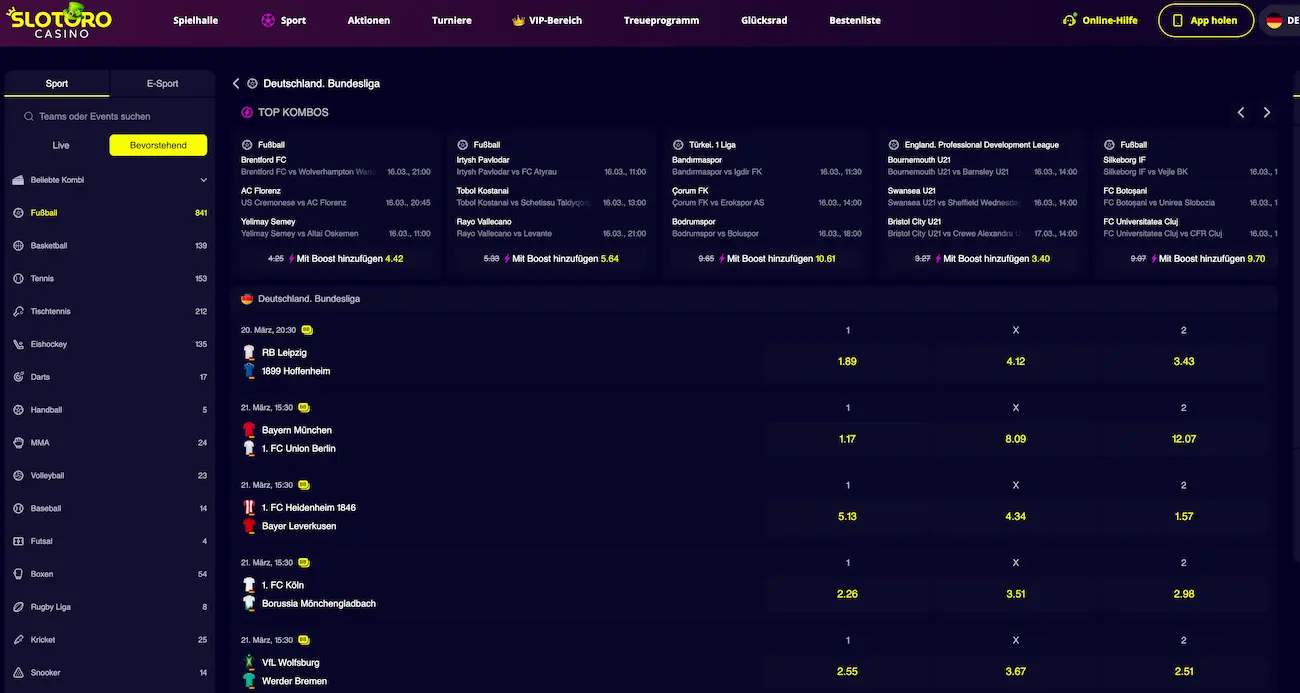The height and width of the screenshot is (693, 1300).
Task: Switch to Live events toggle
Action: click(61, 145)
